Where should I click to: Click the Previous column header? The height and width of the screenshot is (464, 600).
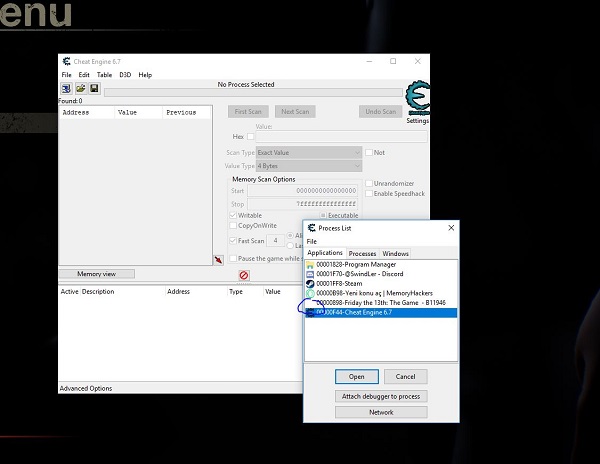pyautogui.click(x=186, y=112)
